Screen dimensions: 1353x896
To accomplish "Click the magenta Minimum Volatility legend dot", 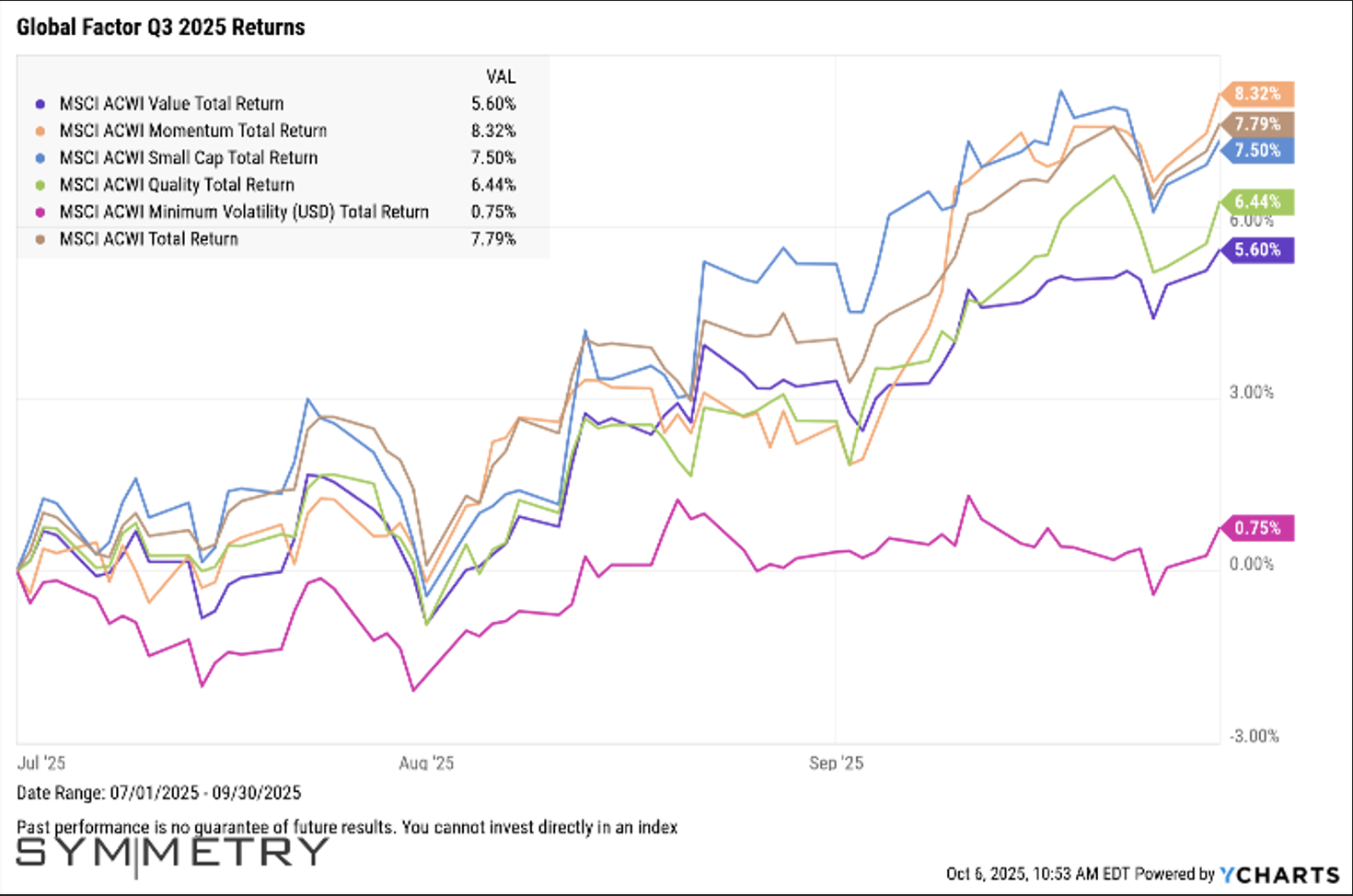I will (x=40, y=213).
